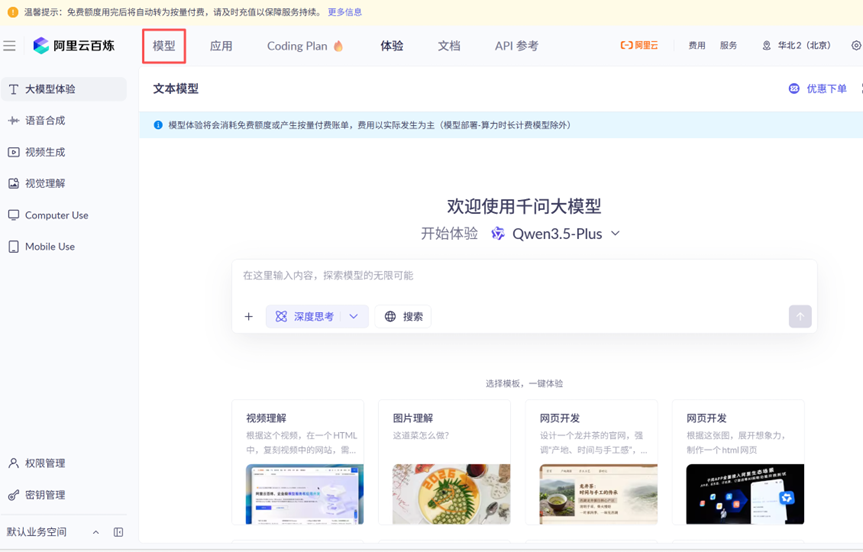
Task: Select 视觉理解 in the sidebar
Action: pos(64,183)
